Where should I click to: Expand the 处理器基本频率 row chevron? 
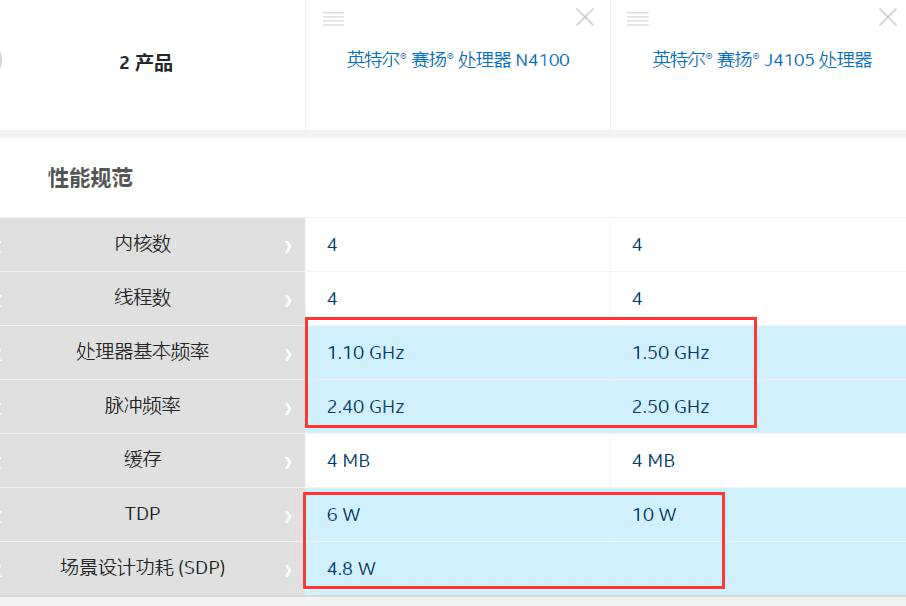288,355
